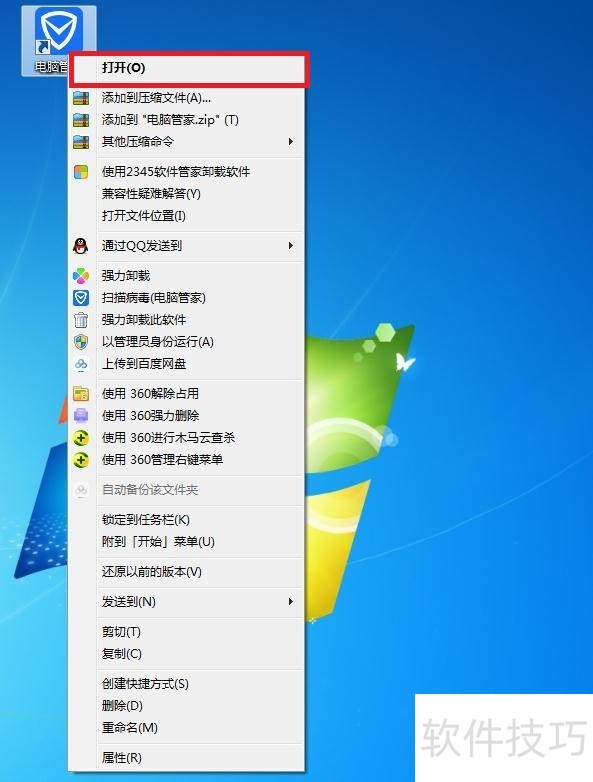Choose 使用 360解除占用
This screenshot has height=782, width=593.
tap(187, 393)
